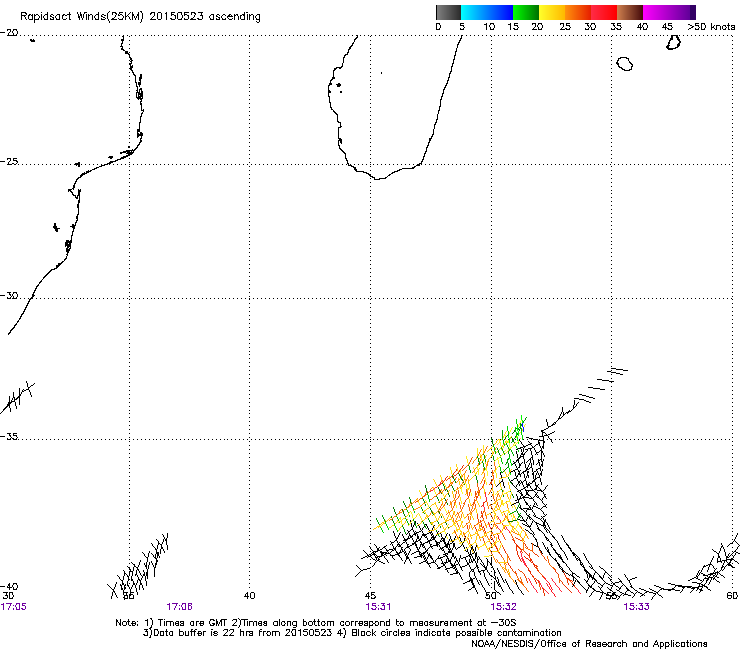Click the purple pass time '15:33'
The width and height of the screenshot is (740, 650).
[636, 607]
